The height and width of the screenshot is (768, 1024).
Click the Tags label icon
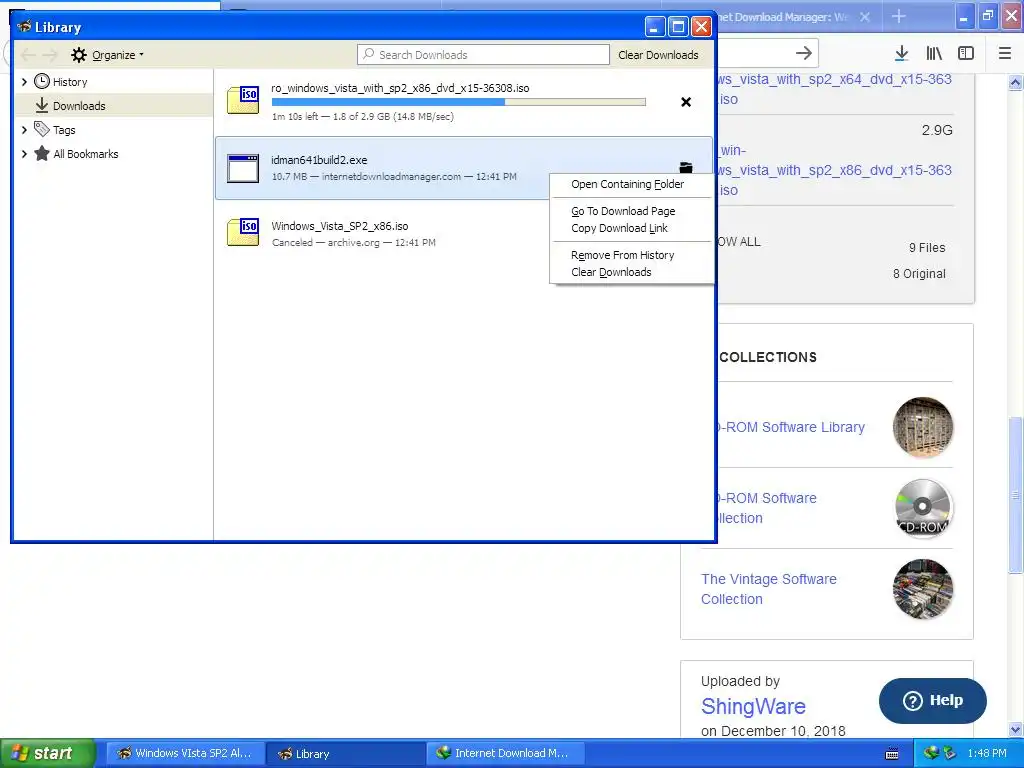tap(42, 129)
